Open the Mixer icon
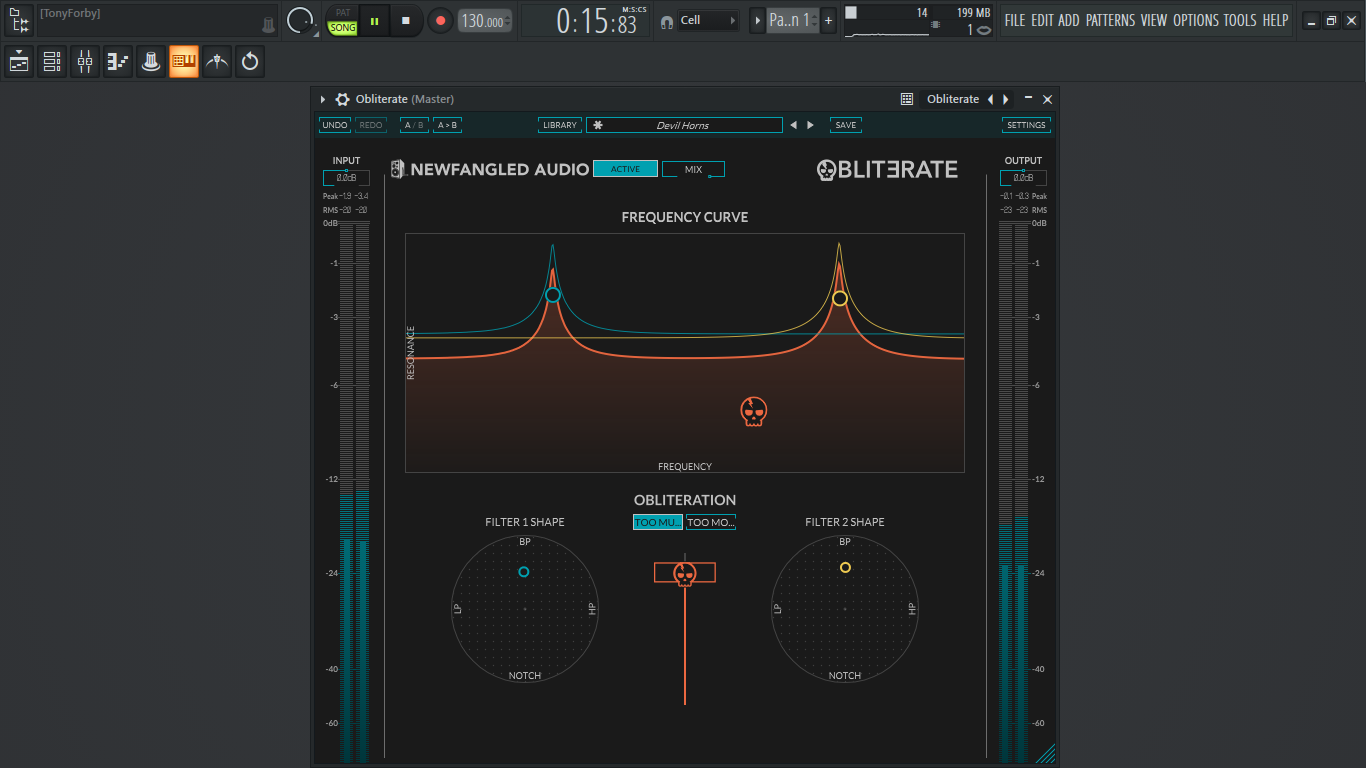The image size is (1366, 768). (85, 62)
